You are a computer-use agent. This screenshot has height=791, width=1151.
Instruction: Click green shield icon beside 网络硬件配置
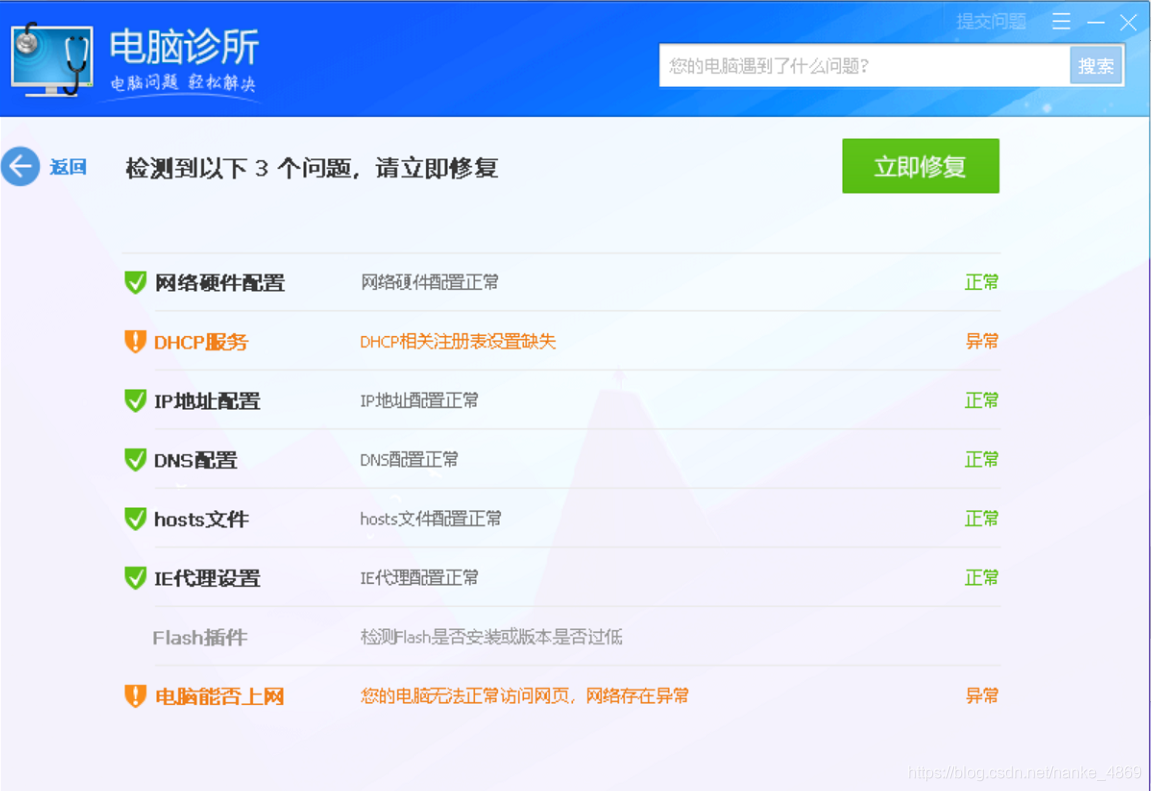[x=135, y=282]
